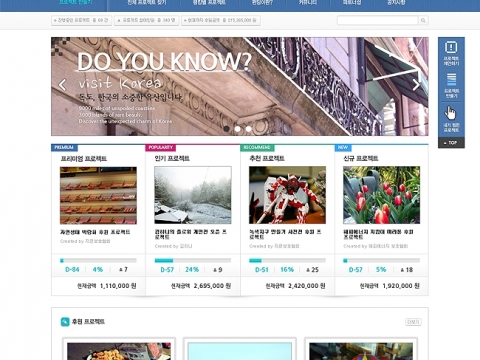This screenshot has width=480, height=360.
Task: Click the 24% funding progress bar
Action: 193,260
